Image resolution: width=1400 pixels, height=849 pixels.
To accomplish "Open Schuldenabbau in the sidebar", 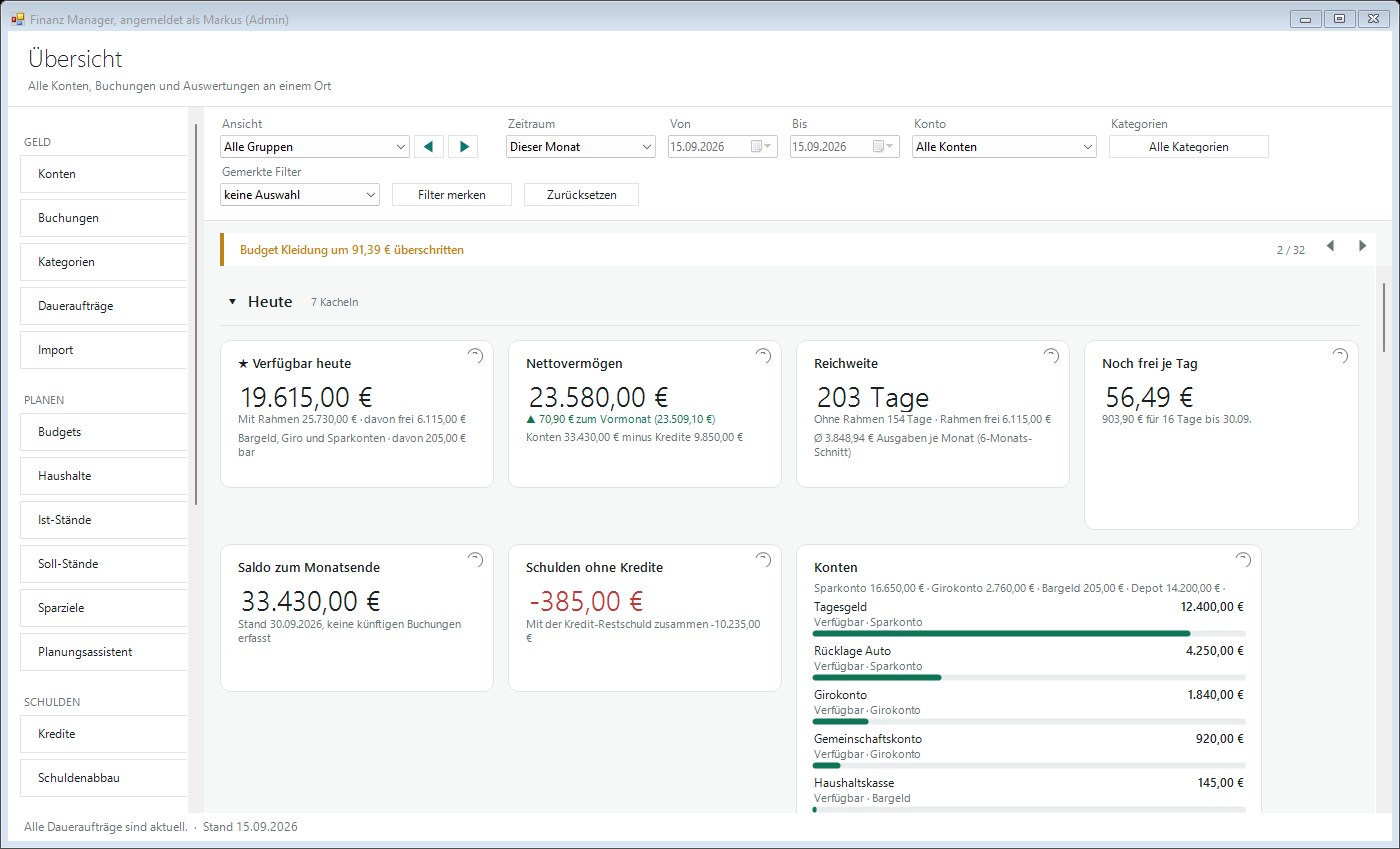I will pyautogui.click(x=103, y=778).
